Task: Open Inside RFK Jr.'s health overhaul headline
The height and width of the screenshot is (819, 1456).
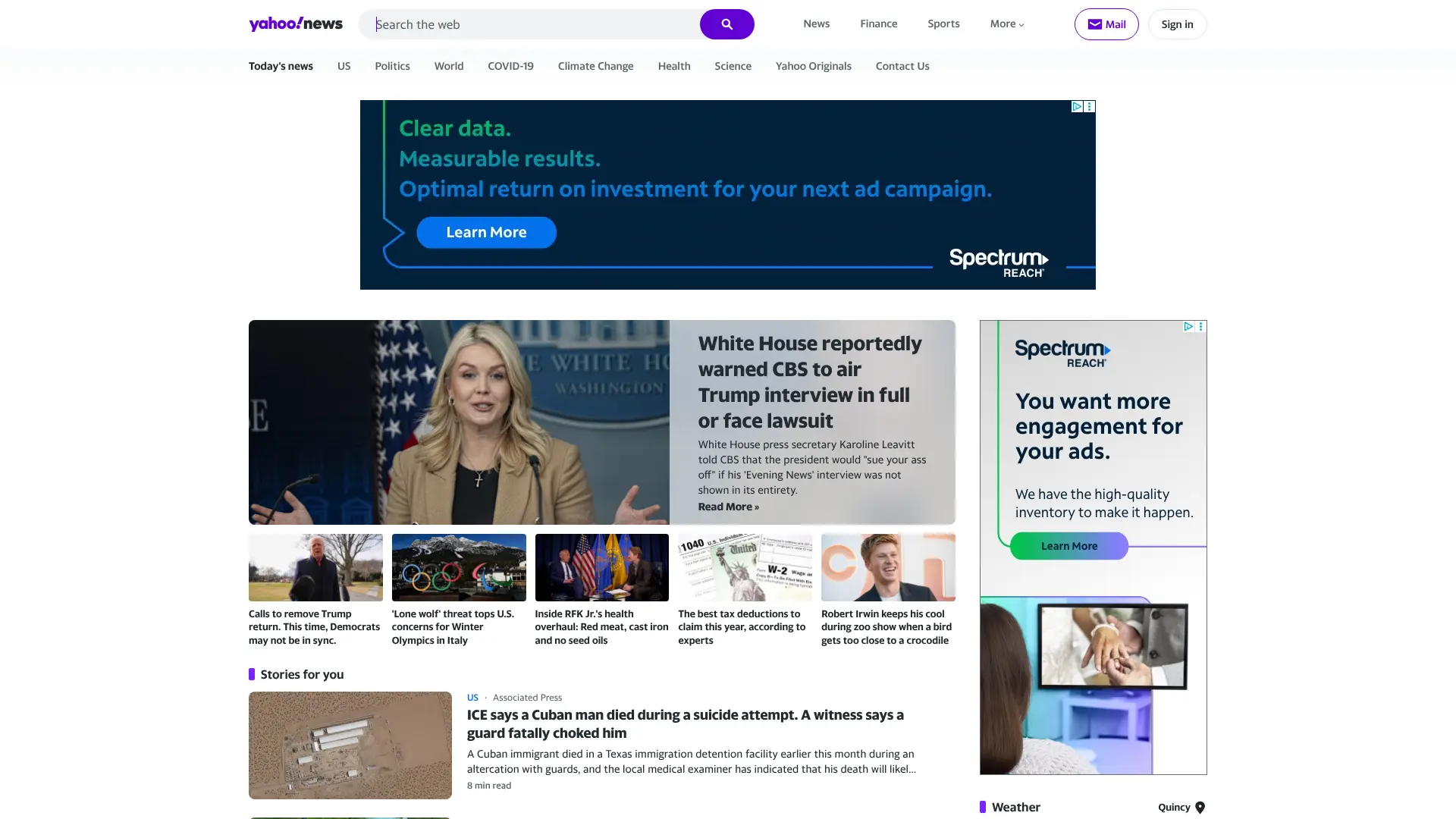Action: [601, 627]
